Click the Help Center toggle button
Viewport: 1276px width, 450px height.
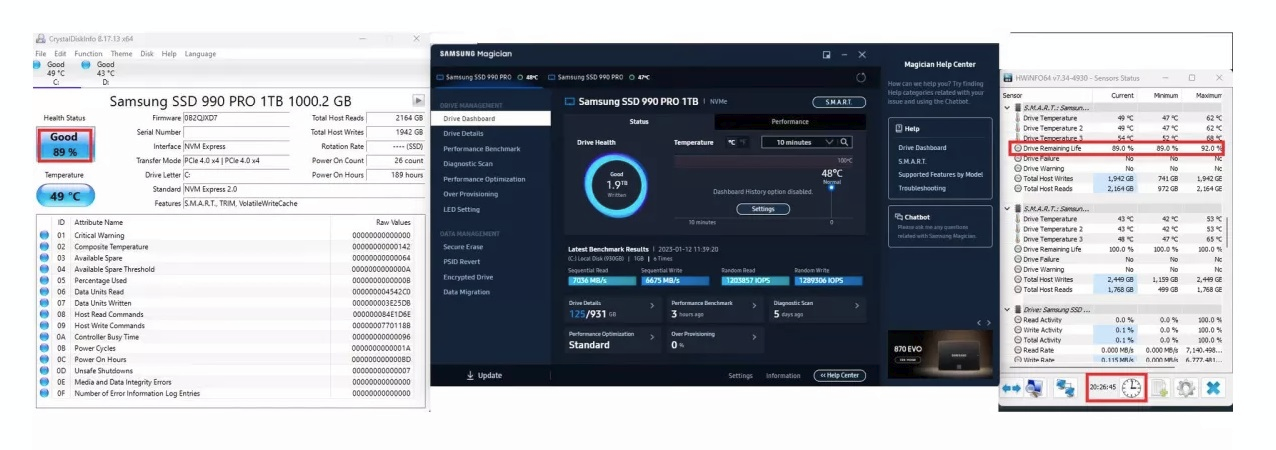(x=839, y=376)
